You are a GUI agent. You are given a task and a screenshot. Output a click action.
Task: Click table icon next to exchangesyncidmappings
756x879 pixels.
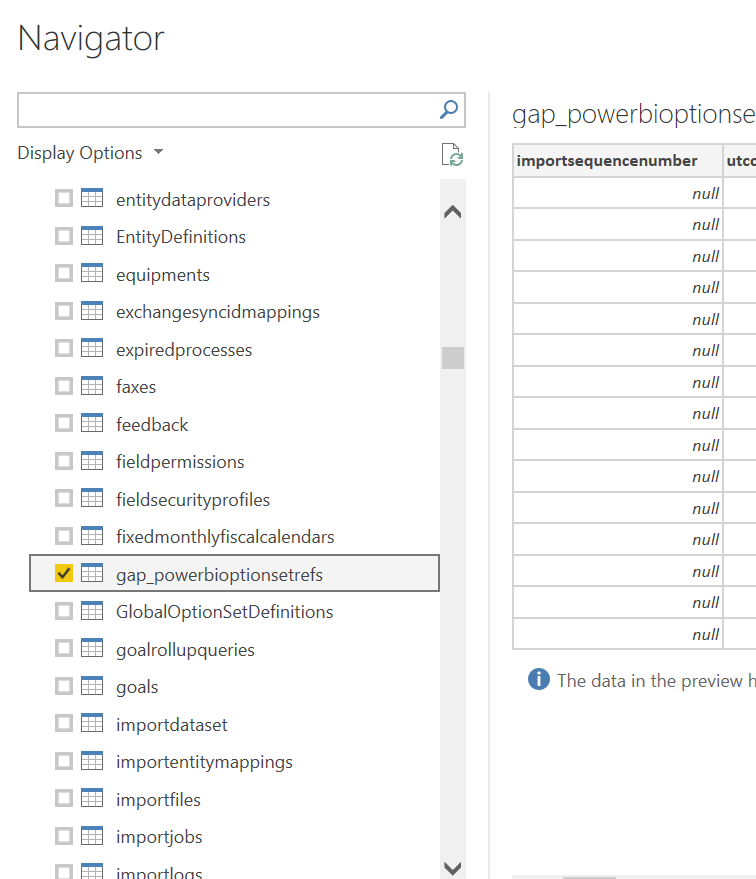(x=92, y=311)
